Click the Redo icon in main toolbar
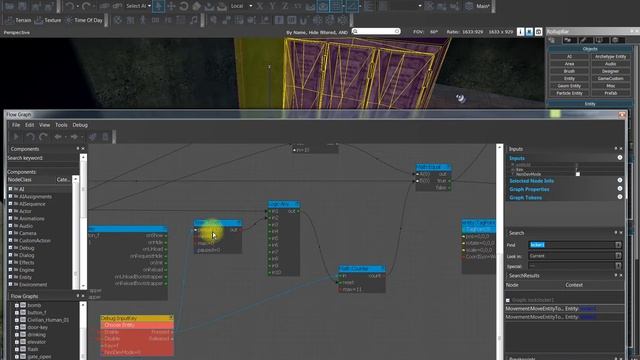 87,6
